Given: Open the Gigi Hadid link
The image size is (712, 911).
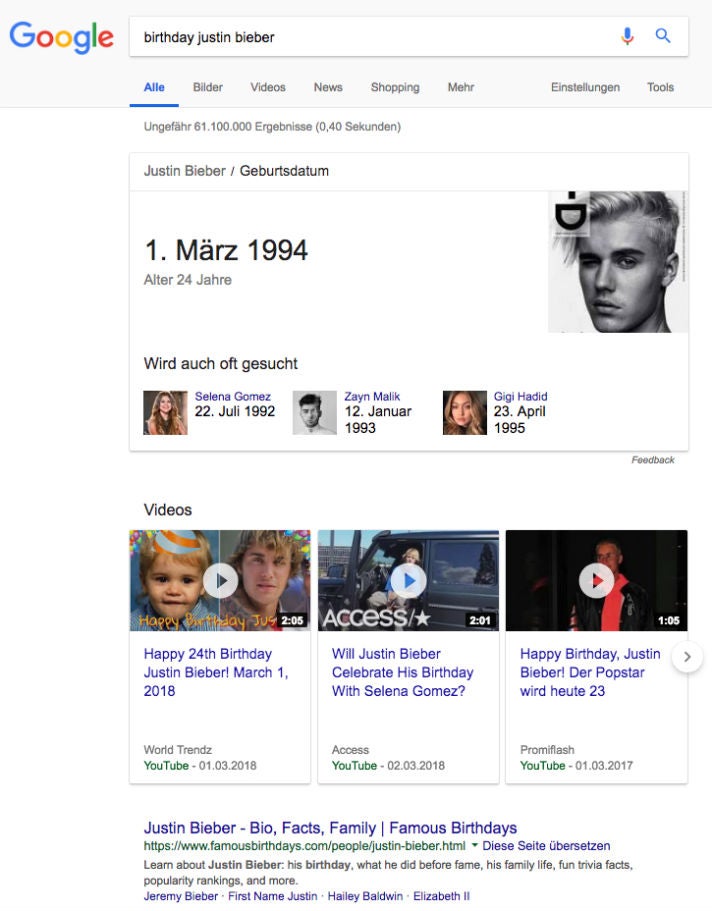Looking at the screenshot, I should click(520, 396).
